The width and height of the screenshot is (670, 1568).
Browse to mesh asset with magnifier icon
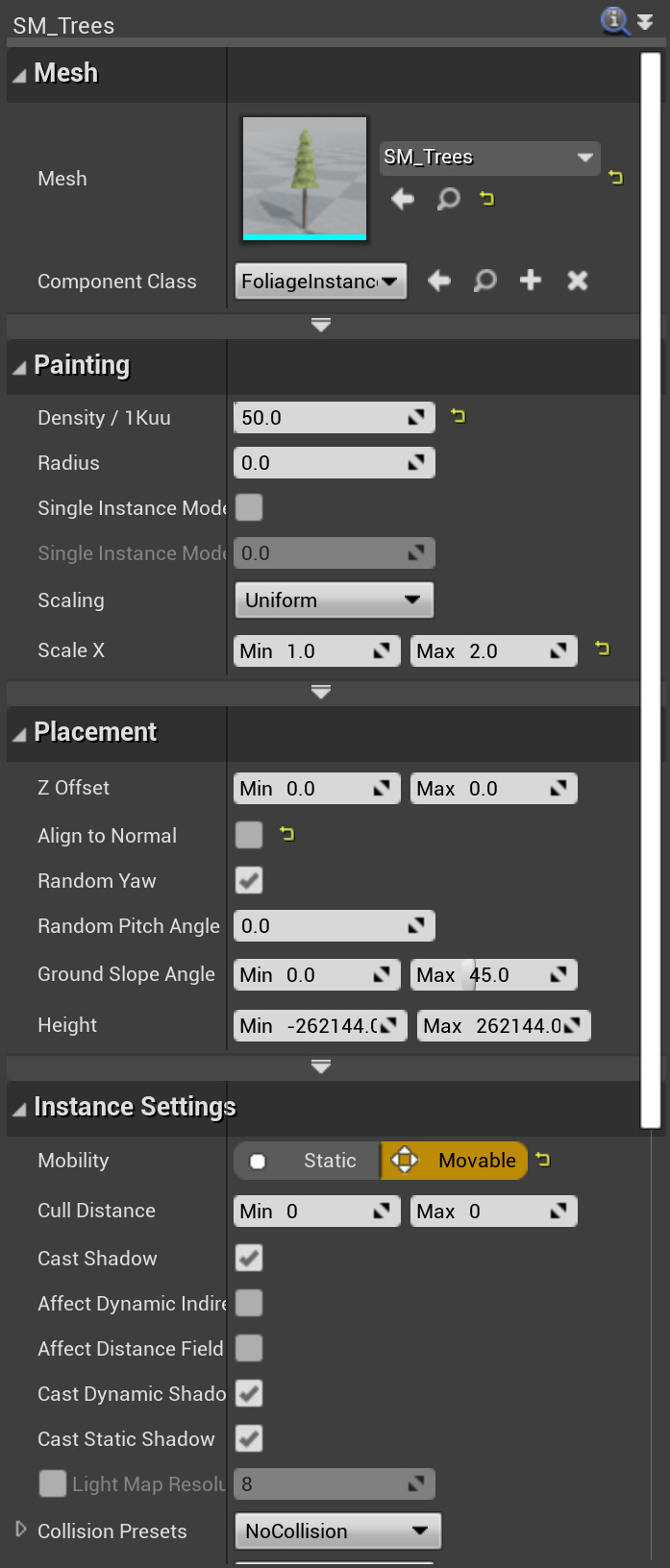(x=448, y=199)
